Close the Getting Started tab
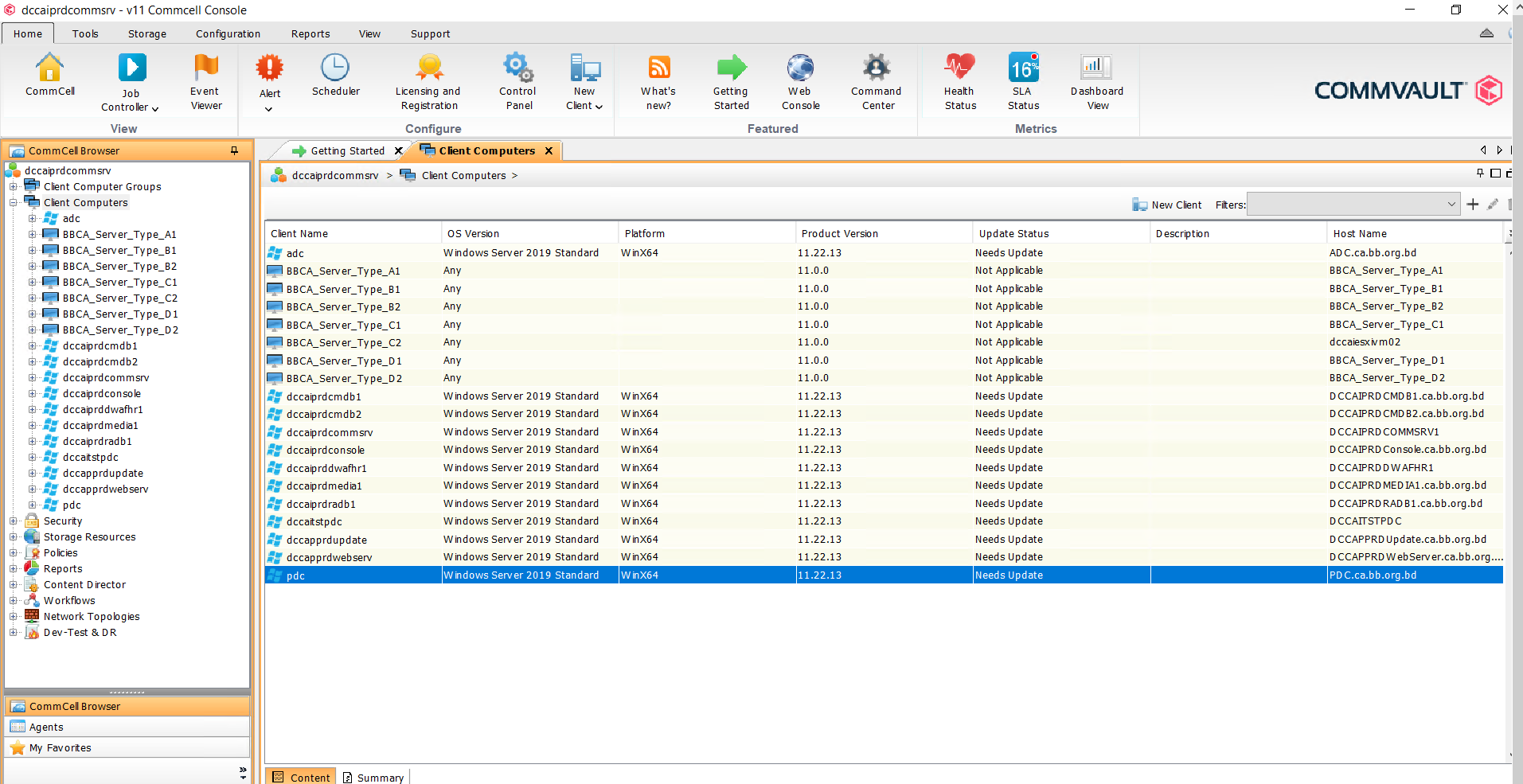This screenshot has height=784, width=1523. click(399, 150)
